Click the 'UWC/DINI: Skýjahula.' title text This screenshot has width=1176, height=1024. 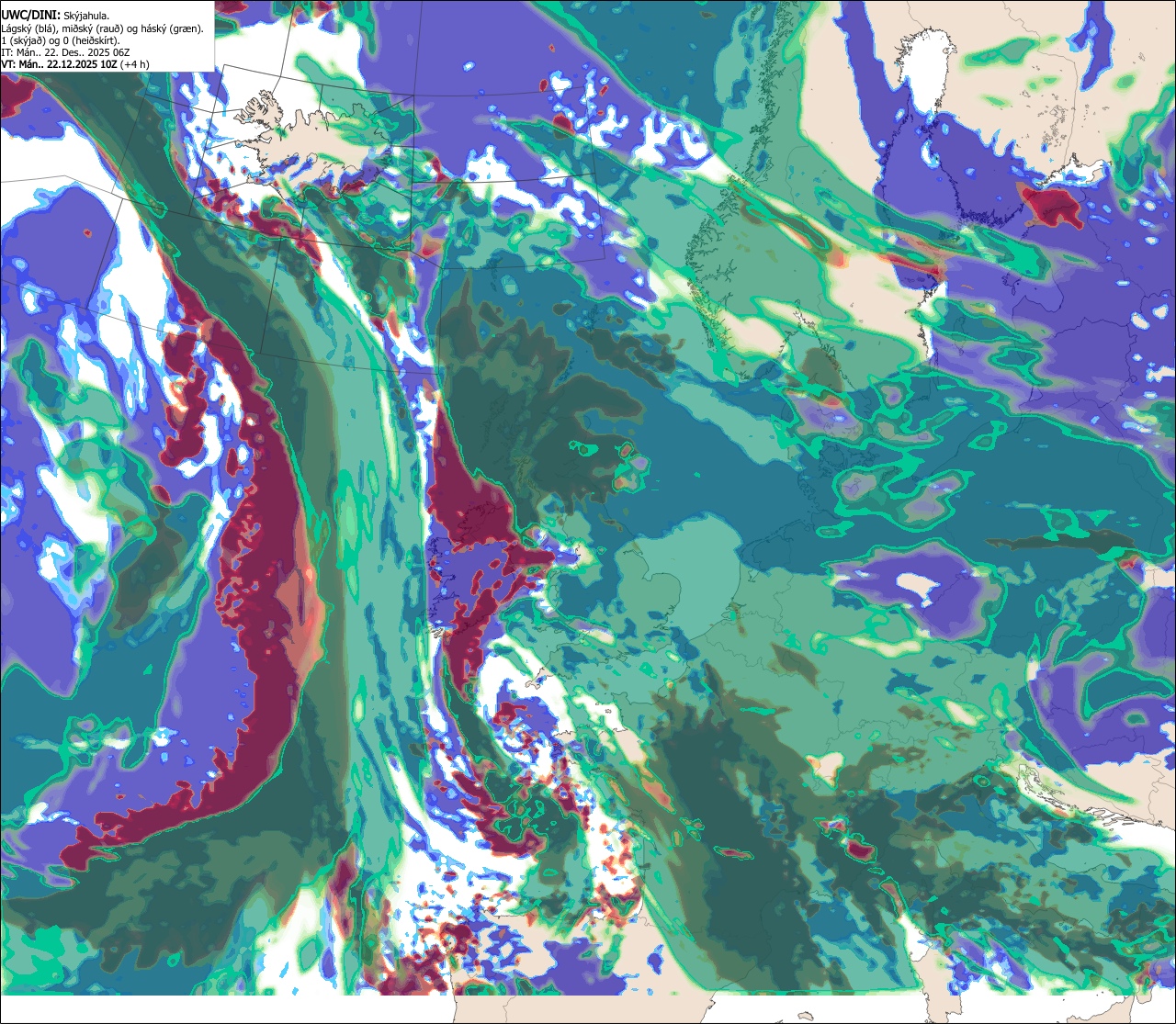tap(56, 16)
